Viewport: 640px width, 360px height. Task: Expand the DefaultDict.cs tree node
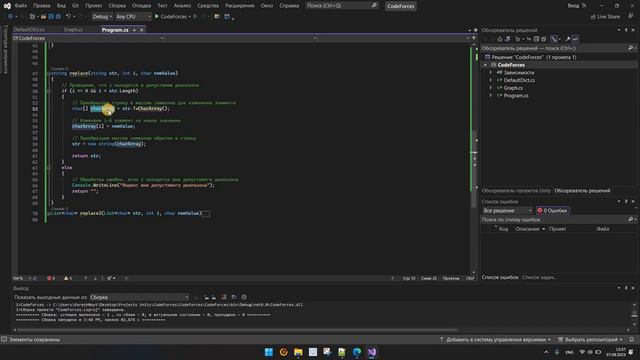[491, 80]
